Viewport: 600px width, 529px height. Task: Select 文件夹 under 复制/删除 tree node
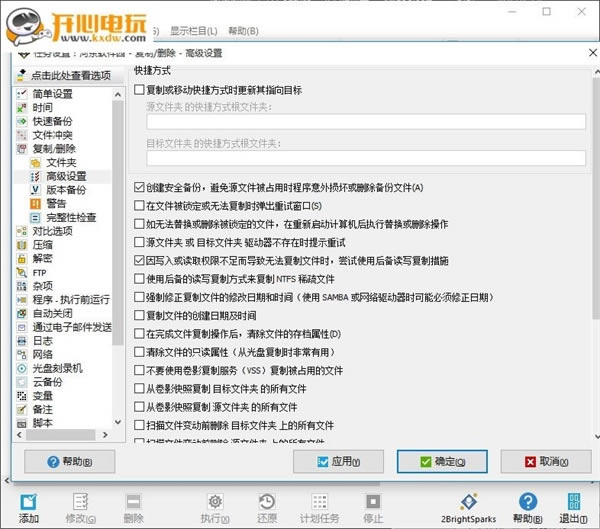point(61,162)
